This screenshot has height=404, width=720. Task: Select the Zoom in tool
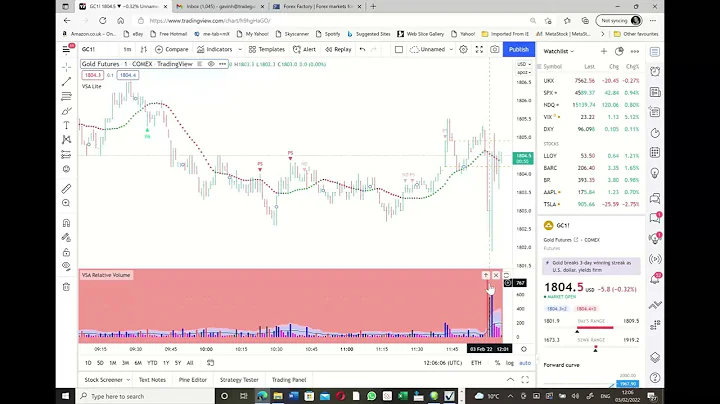[x=66, y=203]
